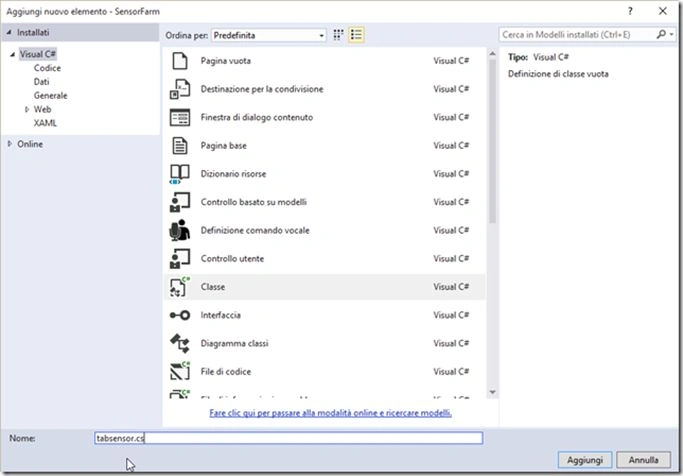
Task: Click the Definizione comando vocale icon
Action: click(179, 230)
